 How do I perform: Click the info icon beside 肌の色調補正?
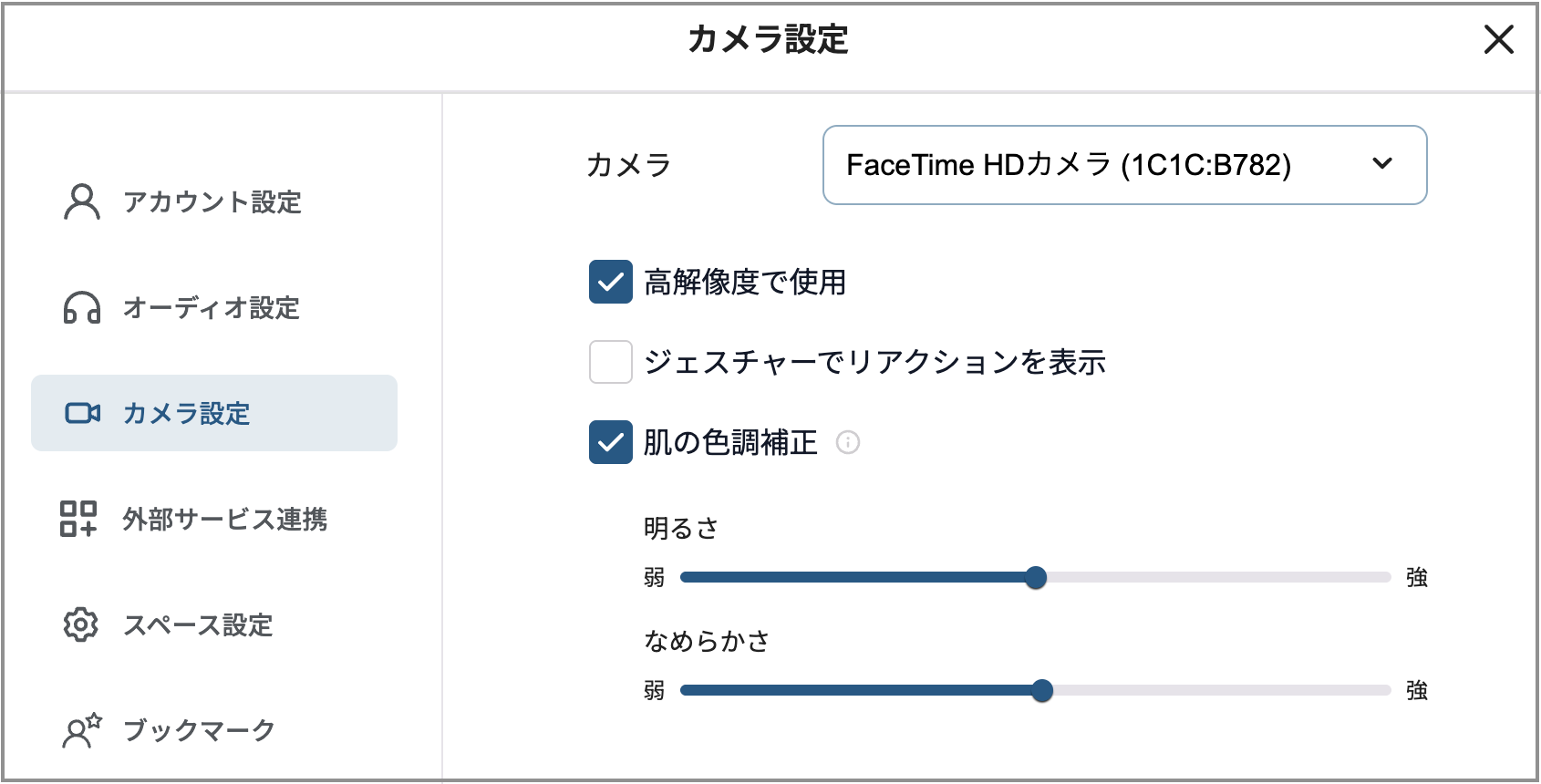click(x=851, y=444)
